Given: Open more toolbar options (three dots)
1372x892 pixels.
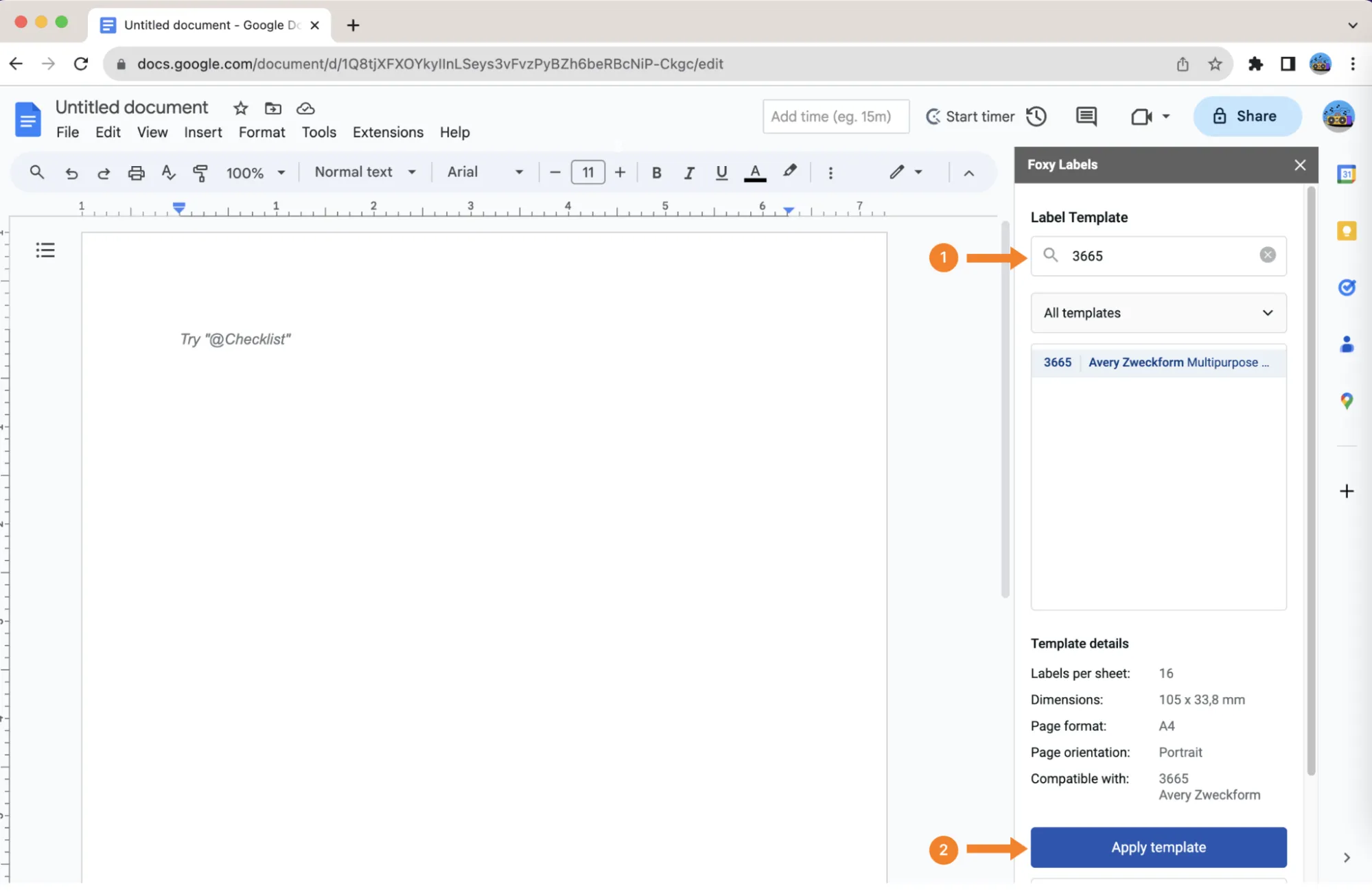Looking at the screenshot, I should pos(830,173).
